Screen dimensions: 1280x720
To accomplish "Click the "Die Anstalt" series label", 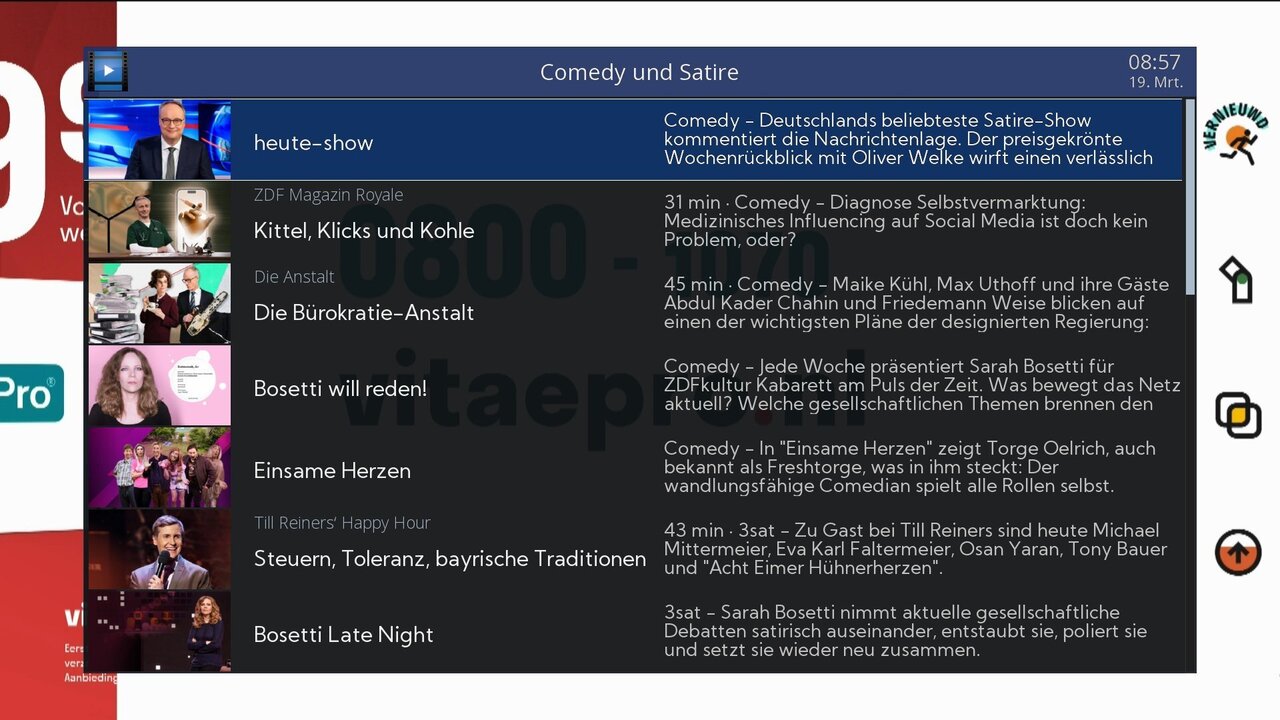I will point(294,277).
